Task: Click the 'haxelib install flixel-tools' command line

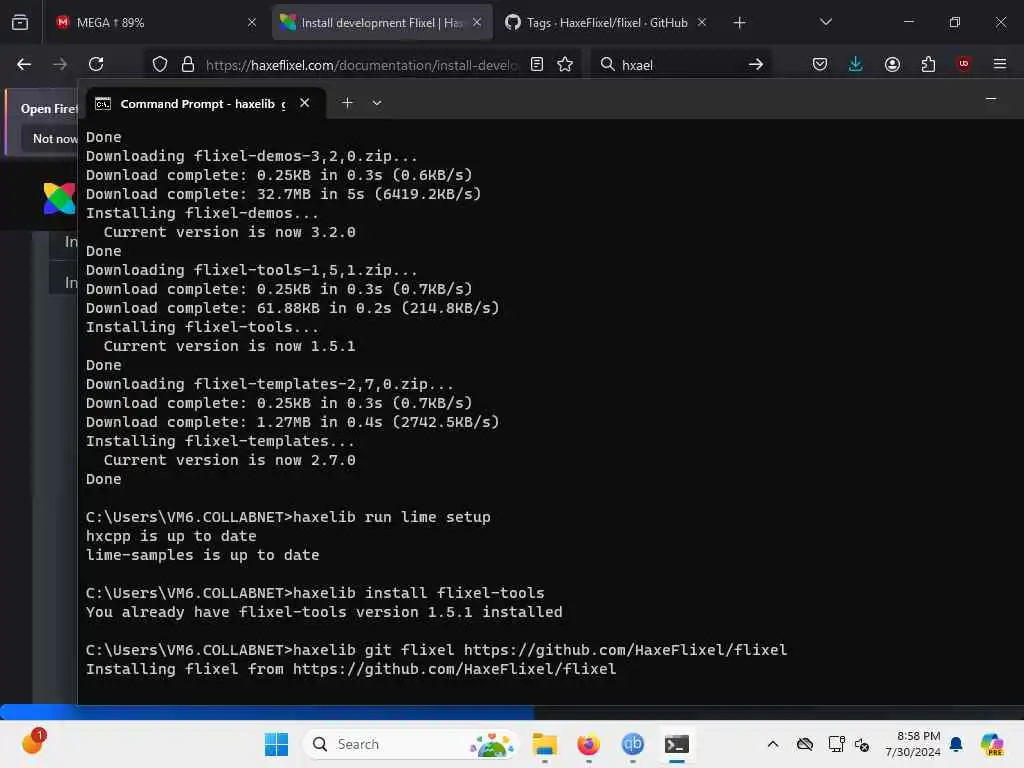Action: tap(315, 593)
